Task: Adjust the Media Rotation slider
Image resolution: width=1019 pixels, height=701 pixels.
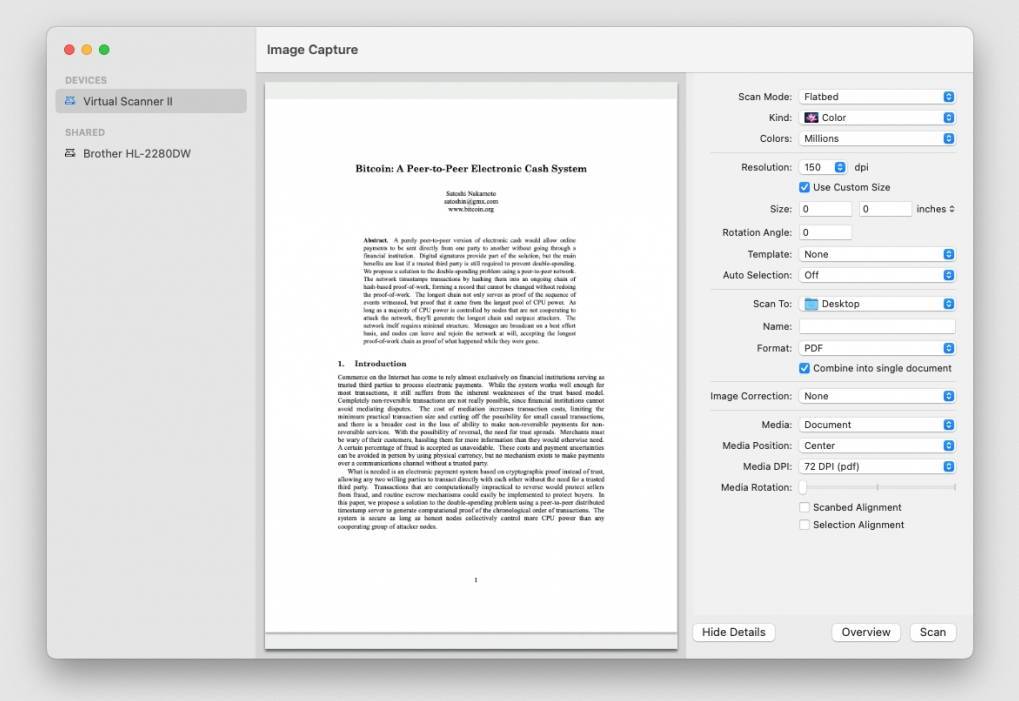Action: [877, 487]
